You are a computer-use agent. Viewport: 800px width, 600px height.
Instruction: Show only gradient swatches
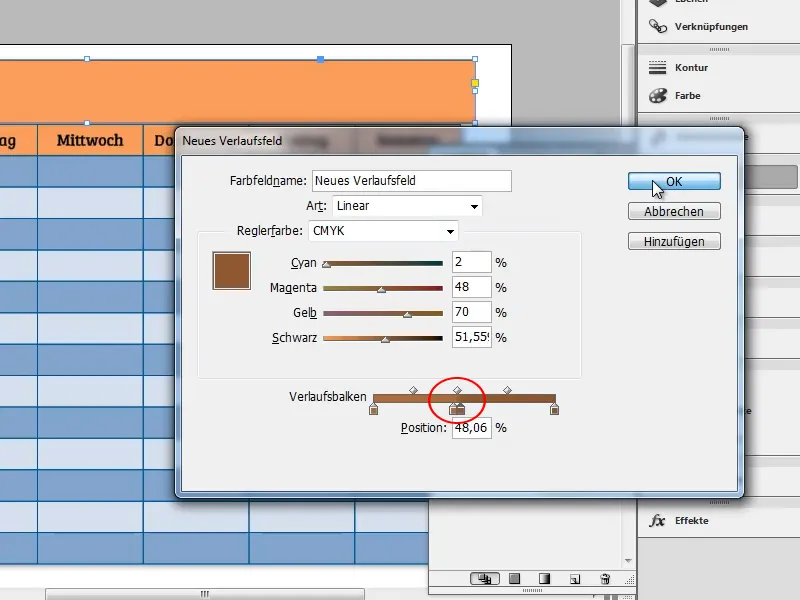pyautogui.click(x=544, y=579)
